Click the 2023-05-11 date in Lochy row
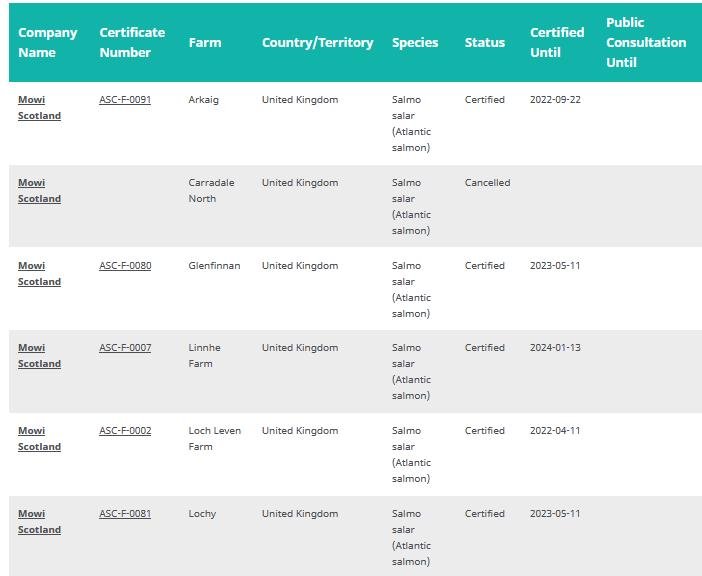 (x=555, y=513)
